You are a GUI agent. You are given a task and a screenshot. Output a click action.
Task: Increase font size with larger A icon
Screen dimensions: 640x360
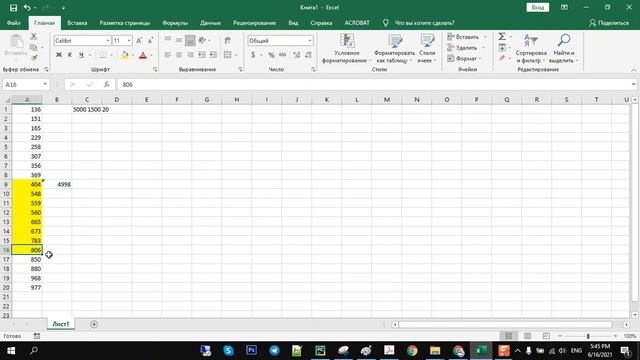(x=139, y=40)
